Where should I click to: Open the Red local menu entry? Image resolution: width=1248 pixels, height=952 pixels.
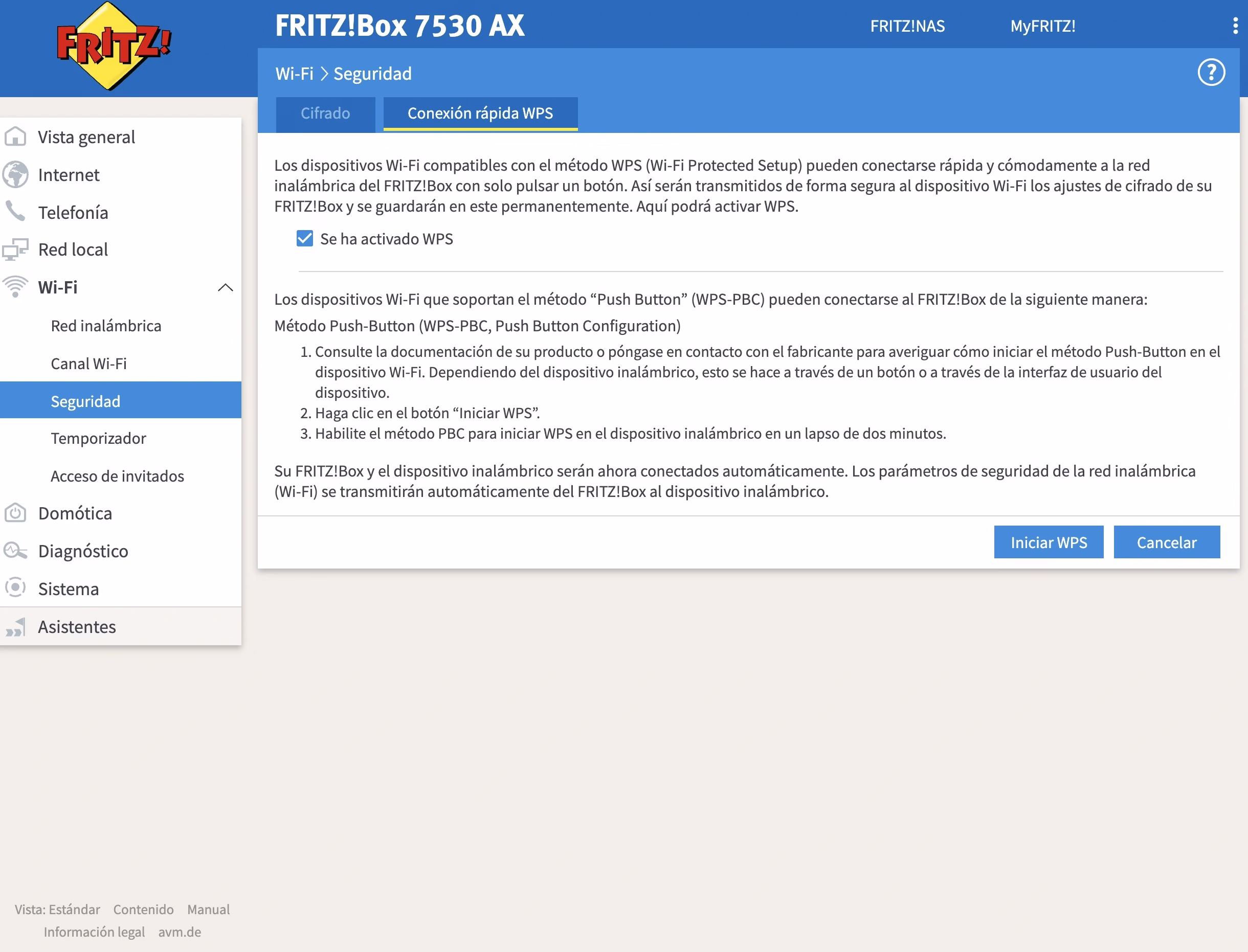(x=73, y=250)
